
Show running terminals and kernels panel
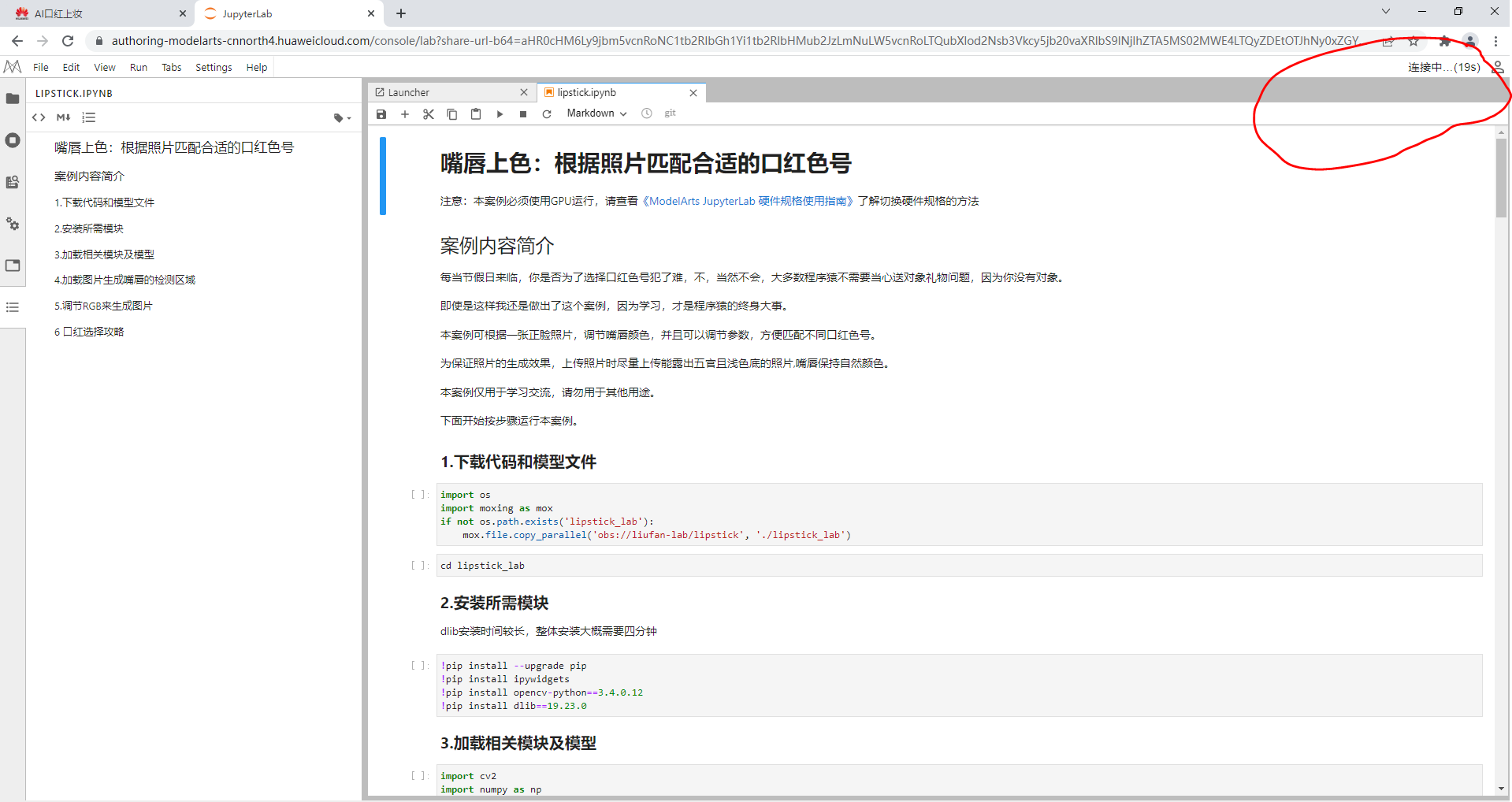pyautogui.click(x=13, y=140)
